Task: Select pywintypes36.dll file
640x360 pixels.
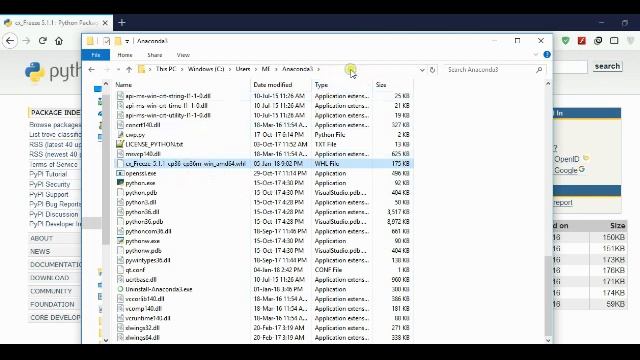Action: pyautogui.click(x=148, y=260)
